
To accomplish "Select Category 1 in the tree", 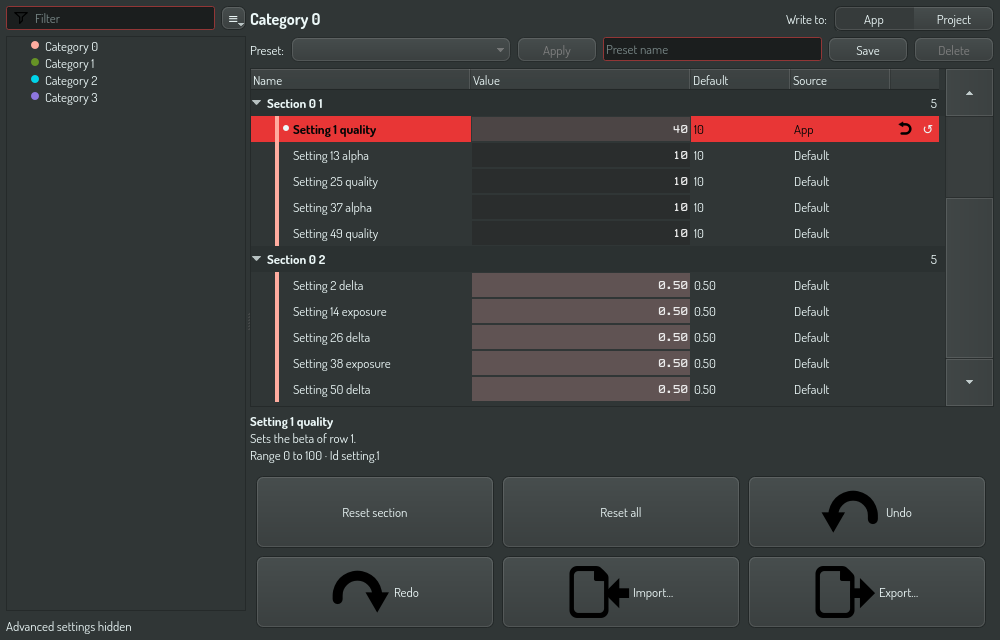I will (70, 64).
